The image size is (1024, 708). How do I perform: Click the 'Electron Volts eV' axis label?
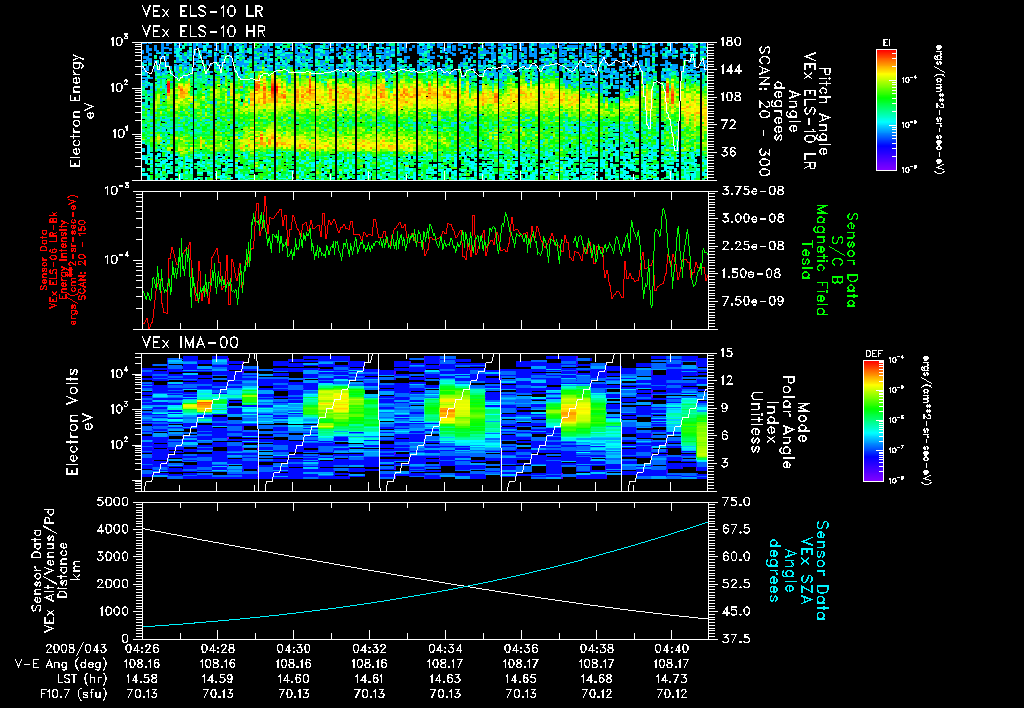pos(79,422)
